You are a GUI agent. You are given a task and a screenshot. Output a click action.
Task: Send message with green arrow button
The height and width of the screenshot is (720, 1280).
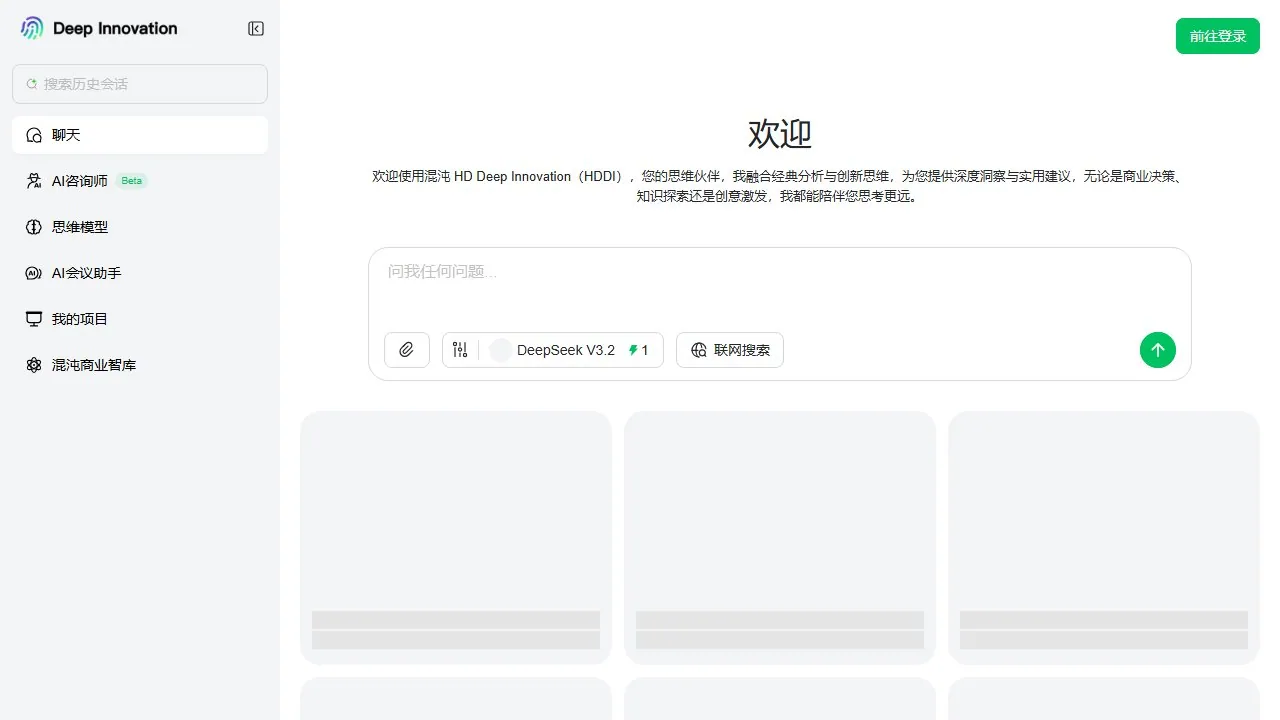pyautogui.click(x=1158, y=350)
